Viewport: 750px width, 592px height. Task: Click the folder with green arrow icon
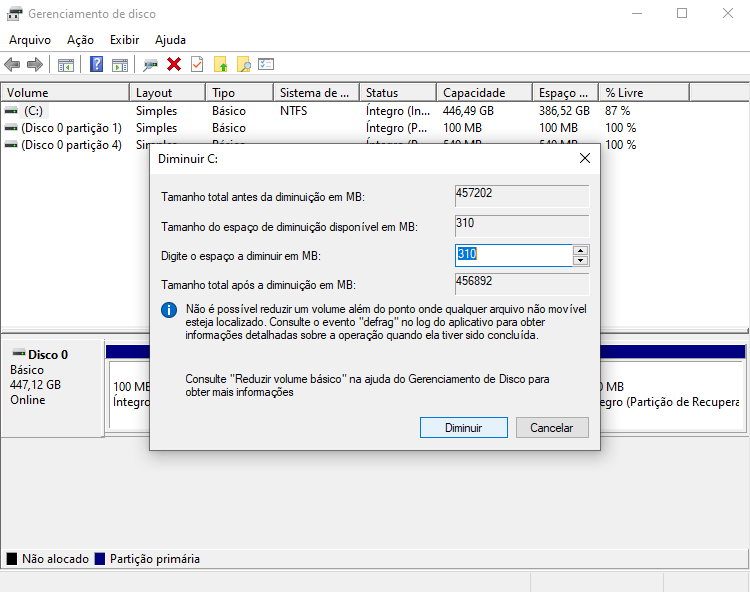pyautogui.click(x=221, y=64)
